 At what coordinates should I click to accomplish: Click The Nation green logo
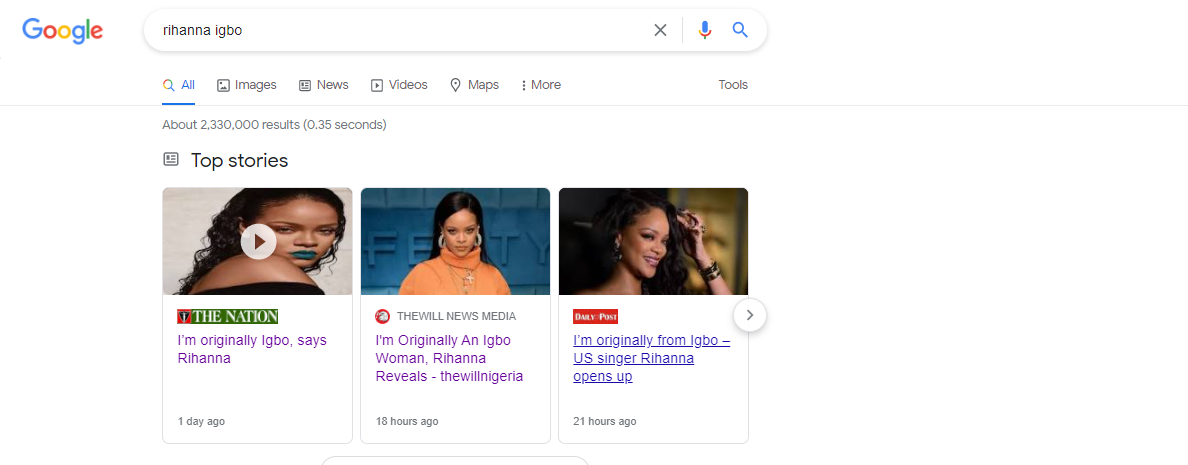tap(228, 317)
